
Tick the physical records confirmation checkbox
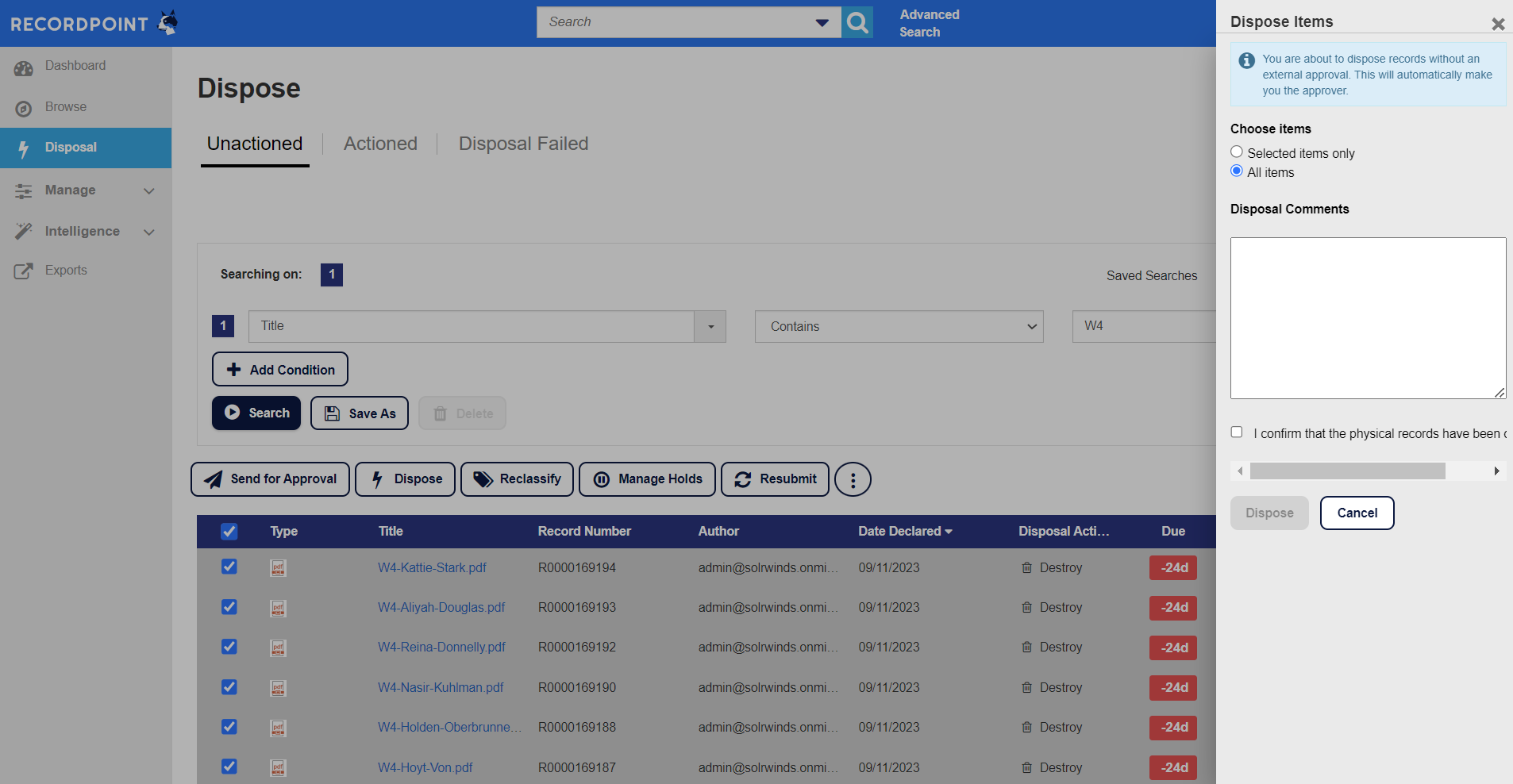coord(1237,432)
